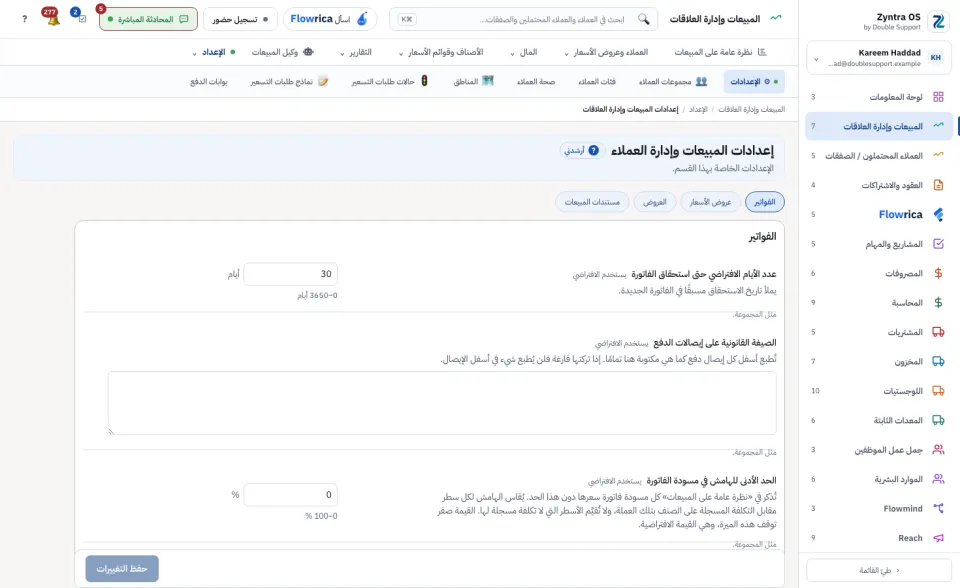This screenshot has height=588, width=960.
Task: Click the notifications bell icon
Action: (53, 18)
